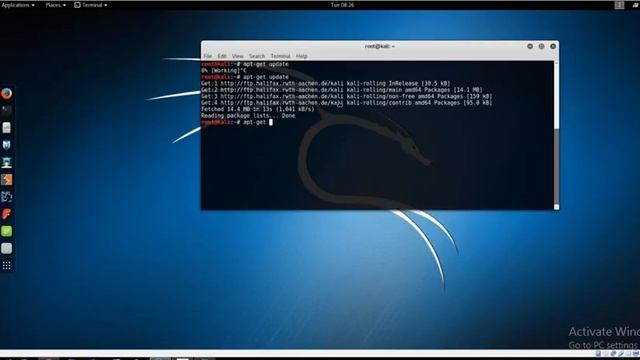Open the Terminal menu in terminal window
This screenshot has width=640, height=360.
point(280,56)
